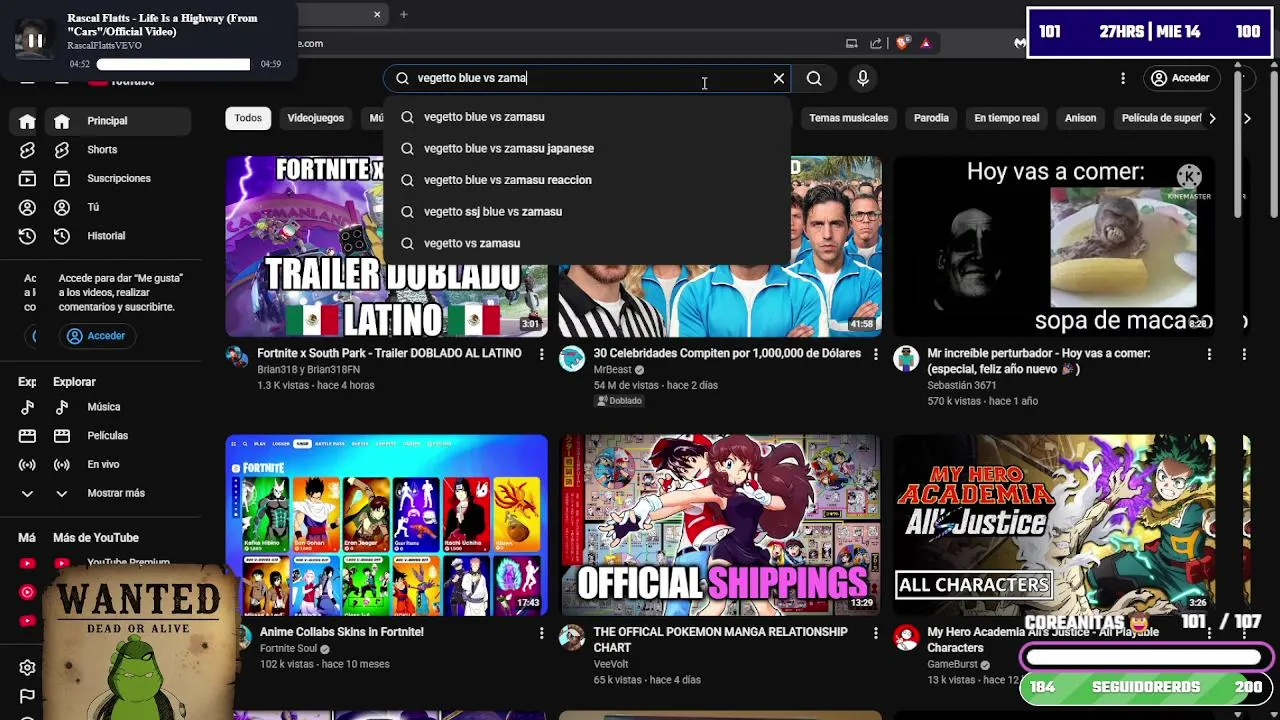Viewport: 1280px width, 720px height.
Task: Open title 'Anime Collabs Skins in Fortnite!'
Action: (x=341, y=632)
